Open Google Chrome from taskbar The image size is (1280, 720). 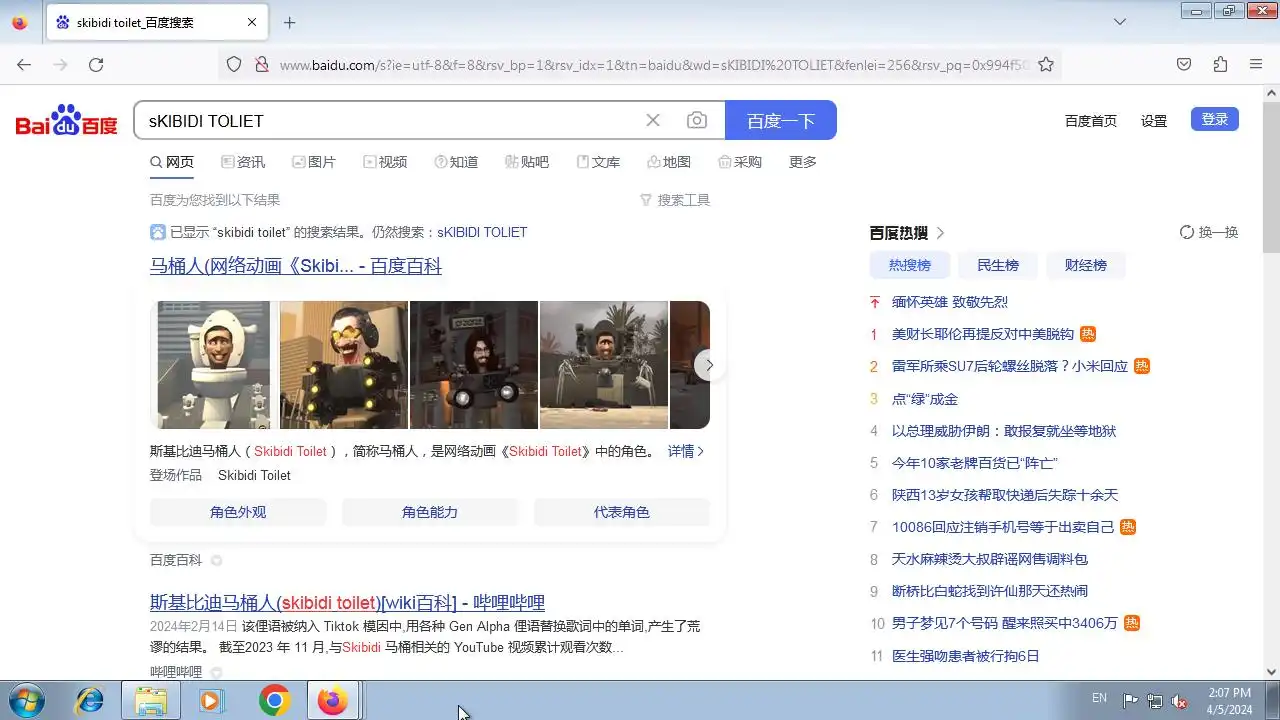click(x=274, y=700)
